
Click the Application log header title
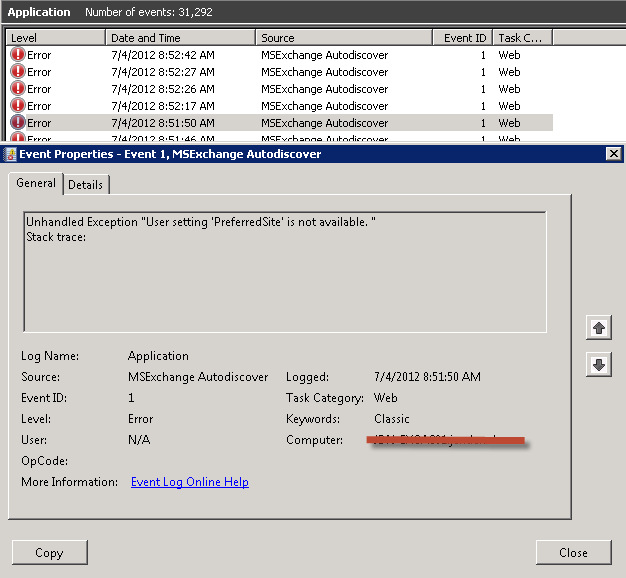coord(39,12)
